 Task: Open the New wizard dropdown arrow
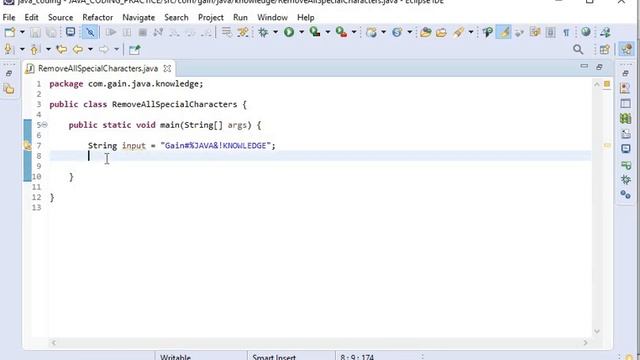[22, 32]
